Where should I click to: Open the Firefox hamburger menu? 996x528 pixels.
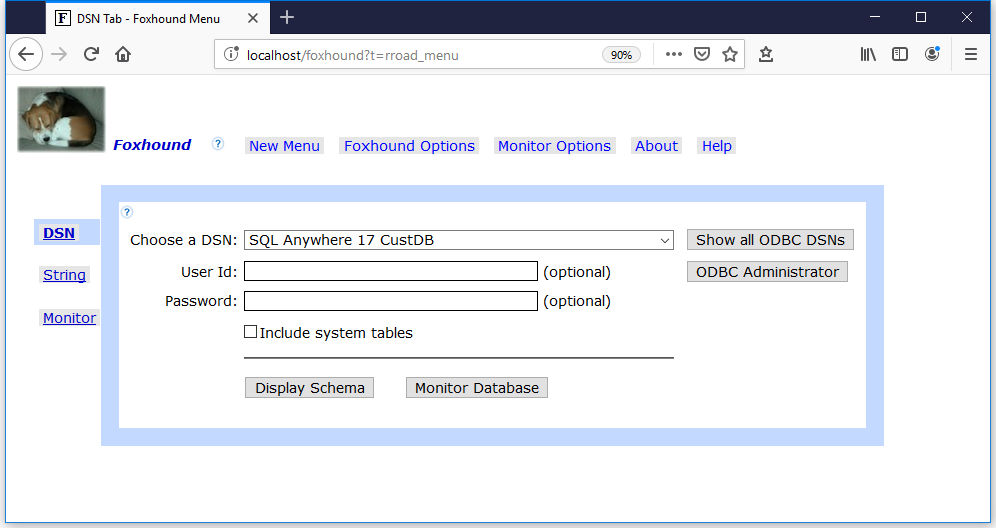pos(970,55)
